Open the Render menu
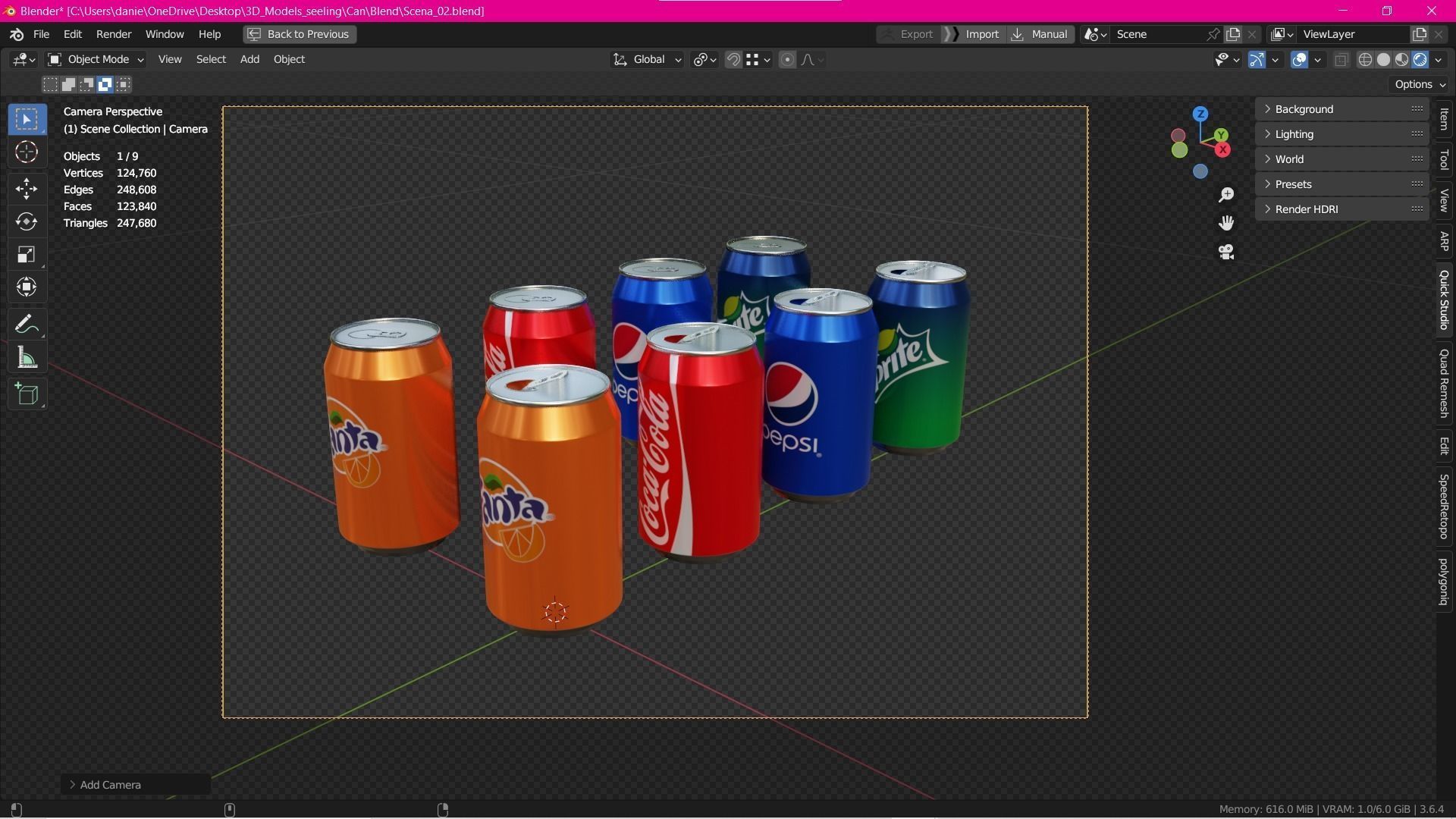1456x819 pixels. (114, 34)
